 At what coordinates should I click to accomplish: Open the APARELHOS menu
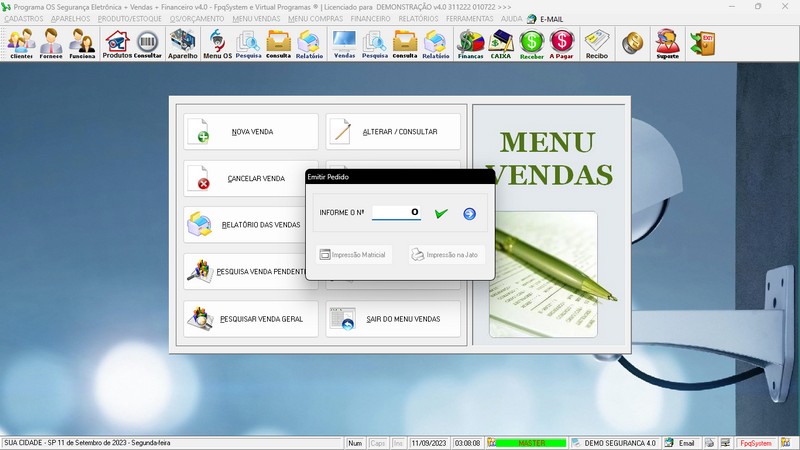(70, 19)
